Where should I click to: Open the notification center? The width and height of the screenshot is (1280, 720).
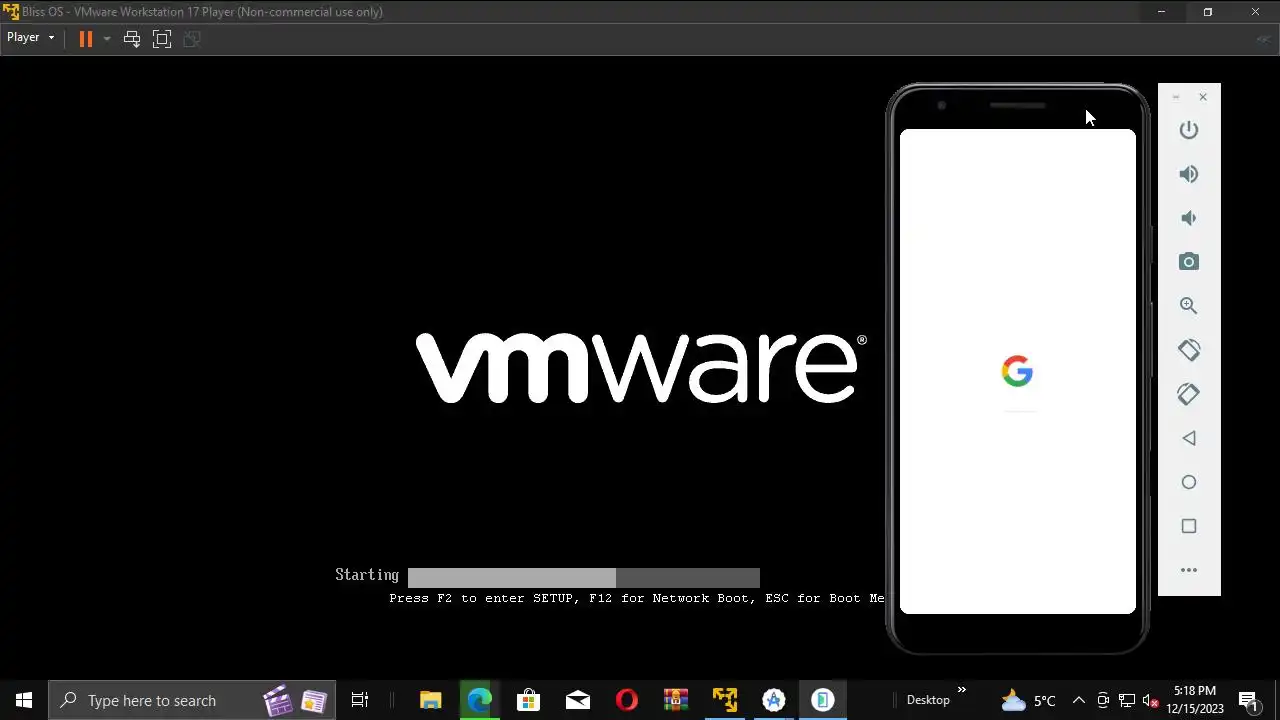1248,700
